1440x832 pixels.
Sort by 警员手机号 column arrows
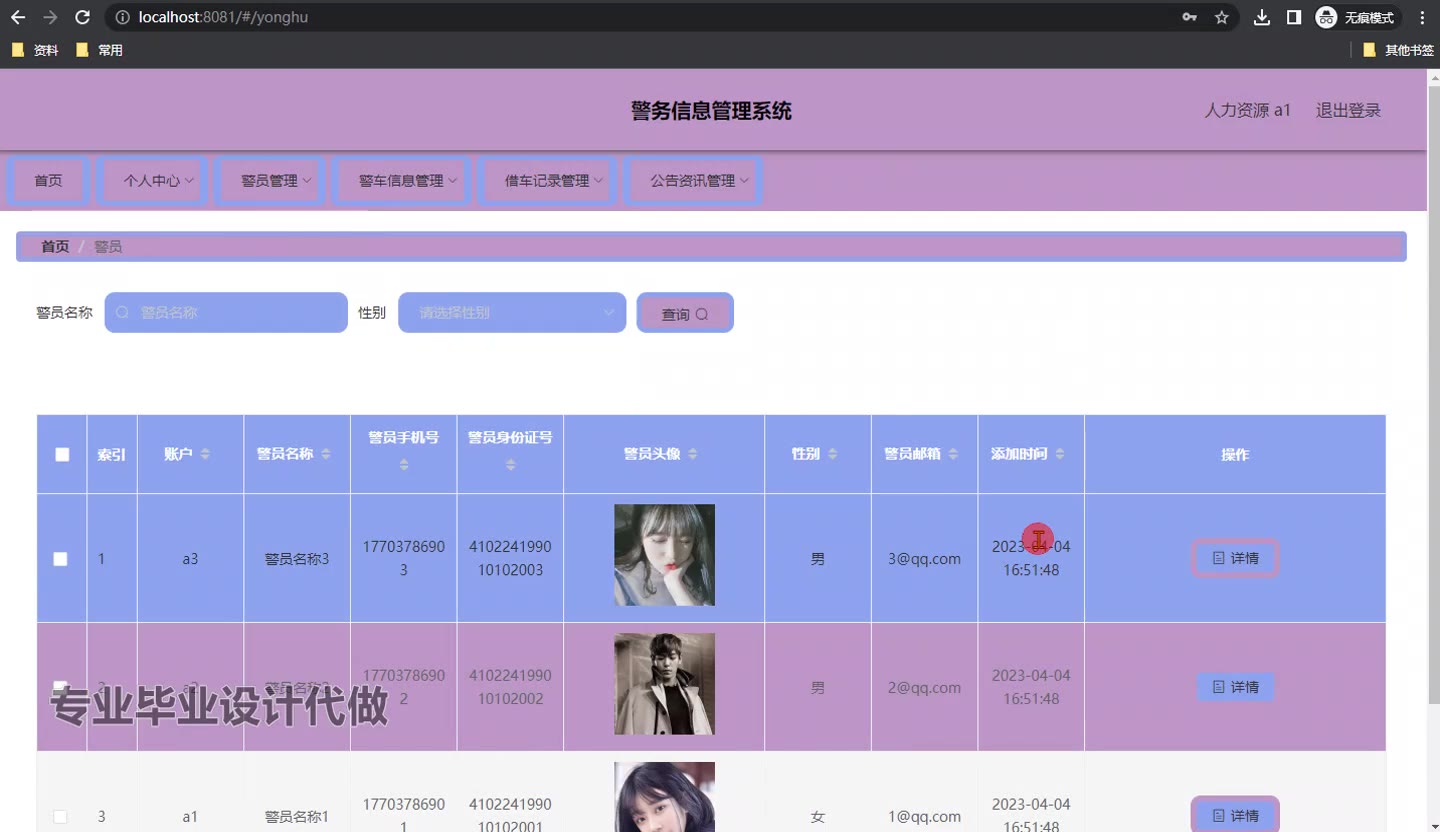coord(404,465)
